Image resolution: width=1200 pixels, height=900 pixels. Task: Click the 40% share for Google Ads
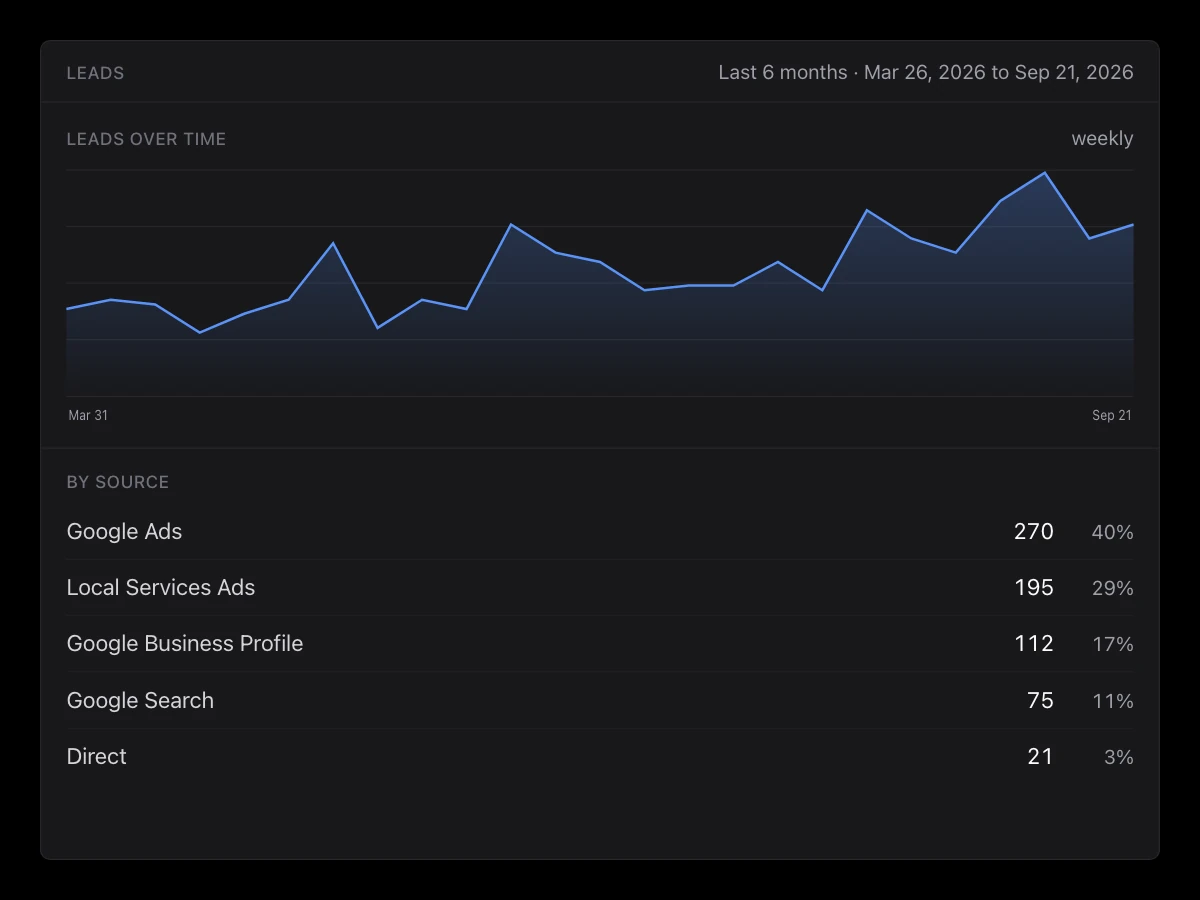(1113, 533)
